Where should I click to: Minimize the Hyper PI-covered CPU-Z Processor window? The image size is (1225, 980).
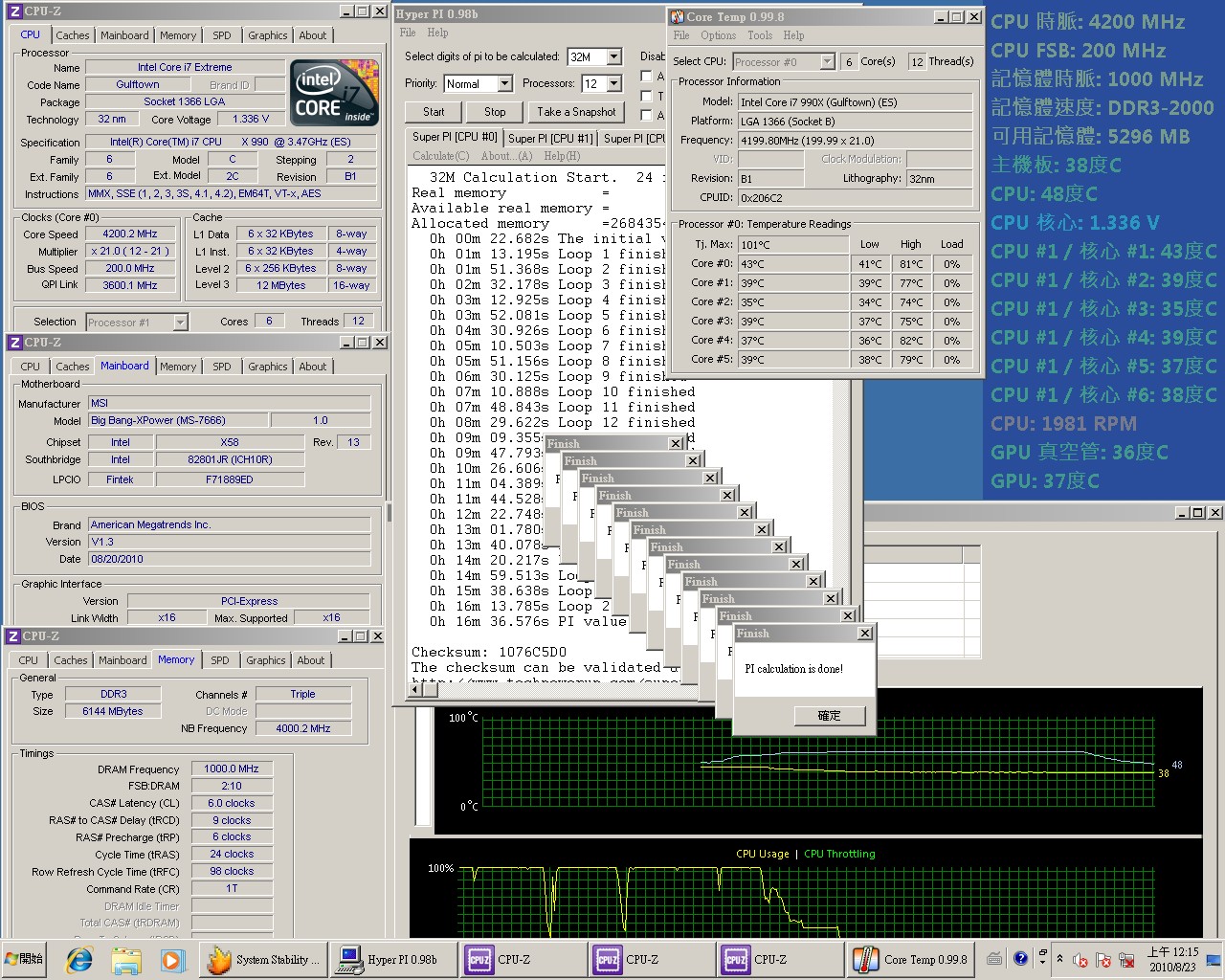(x=346, y=11)
